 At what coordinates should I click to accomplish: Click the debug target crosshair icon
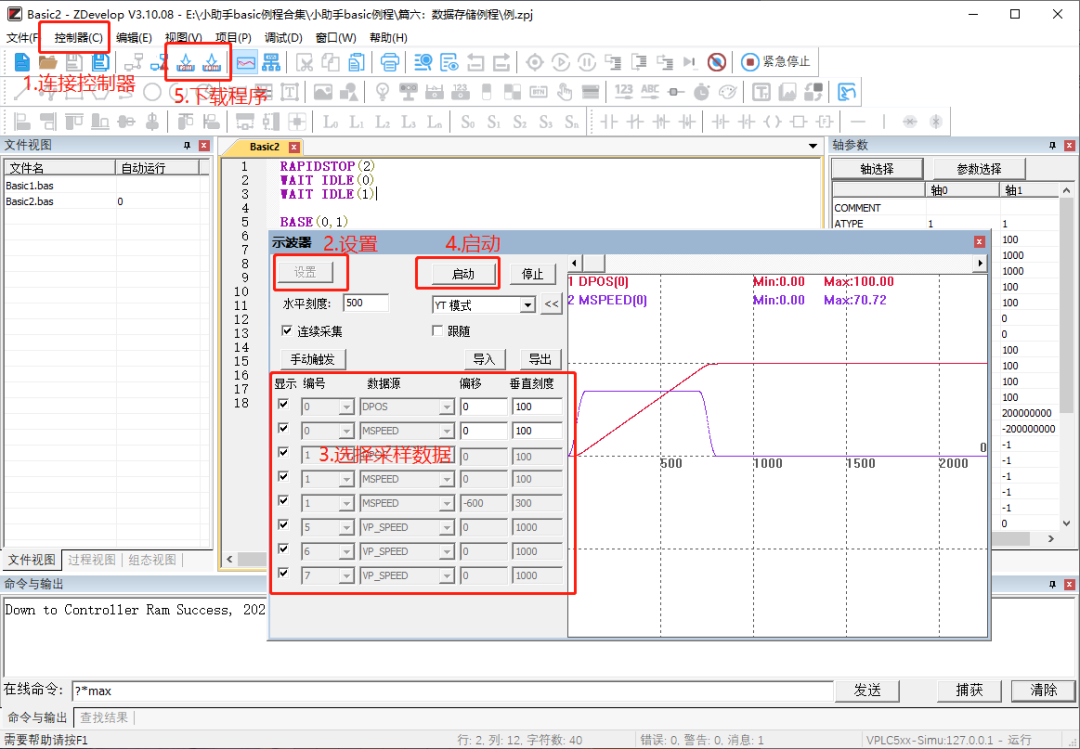coord(534,63)
